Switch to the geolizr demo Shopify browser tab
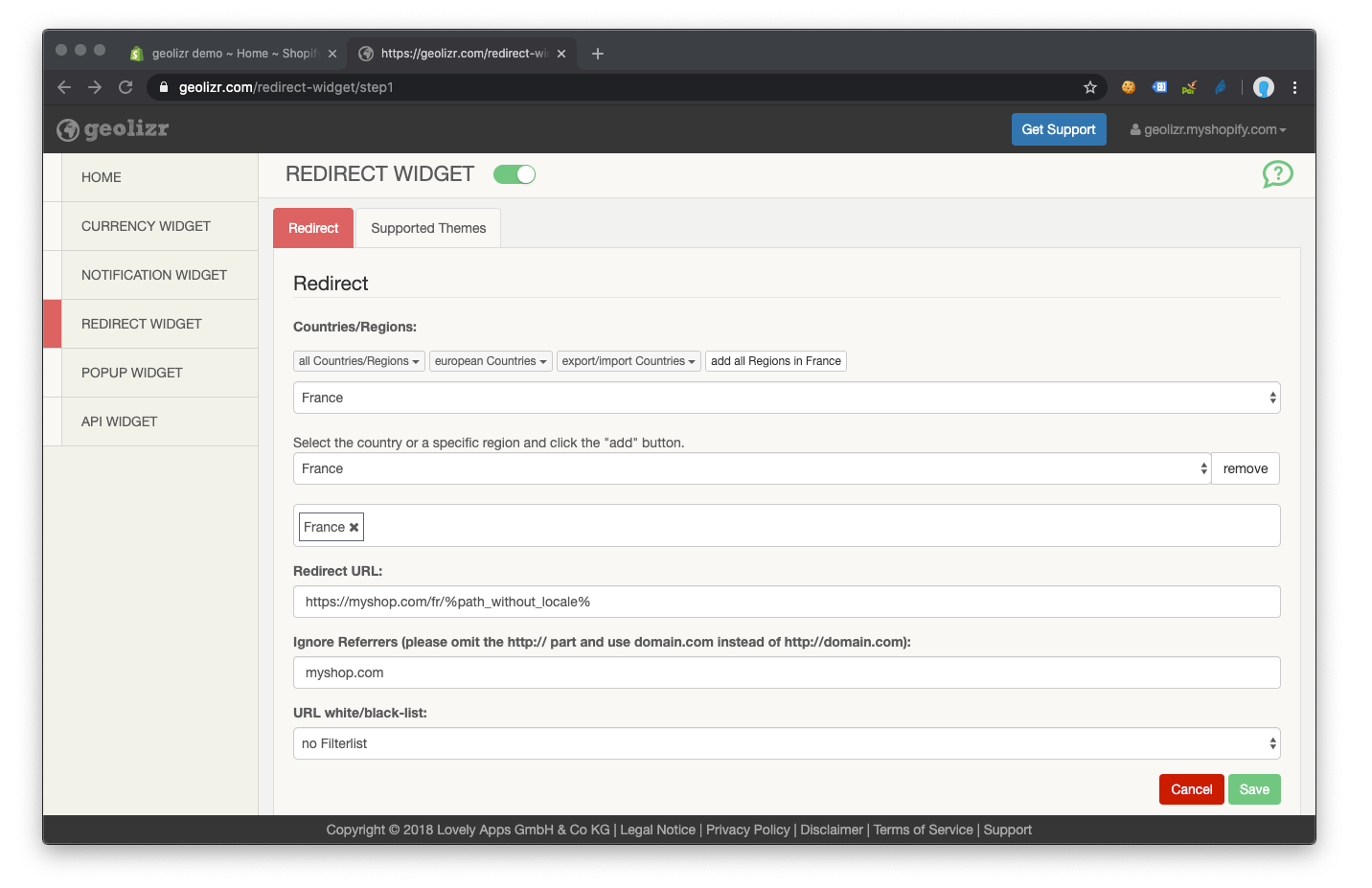Image resolution: width=1372 pixels, height=888 pixels. point(233,54)
